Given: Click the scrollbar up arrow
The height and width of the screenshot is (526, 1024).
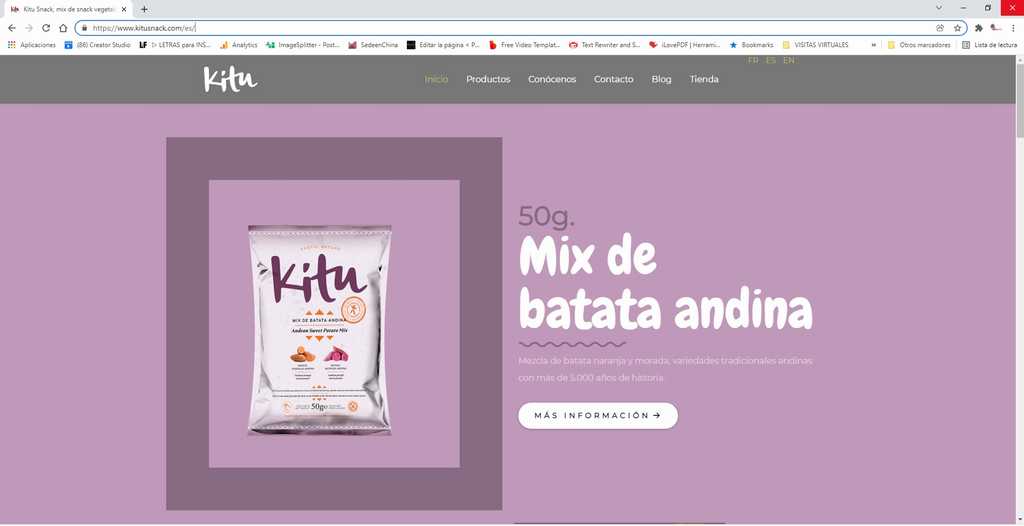Looking at the screenshot, I should (1019, 59).
